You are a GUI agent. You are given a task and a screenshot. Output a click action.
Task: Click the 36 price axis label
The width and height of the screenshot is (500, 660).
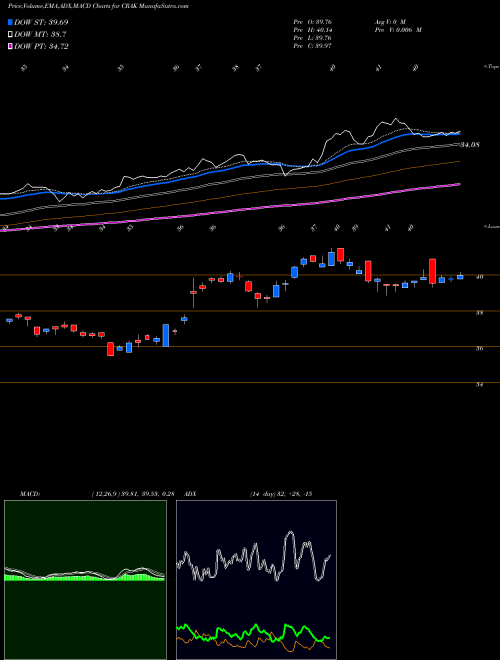tap(479, 349)
